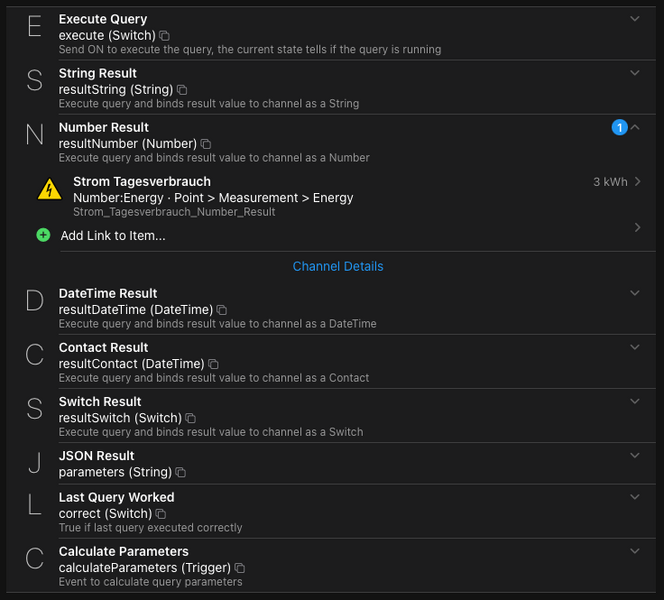Expand the String Result channel
Viewport: 664px width, 600px height.
pos(635,73)
